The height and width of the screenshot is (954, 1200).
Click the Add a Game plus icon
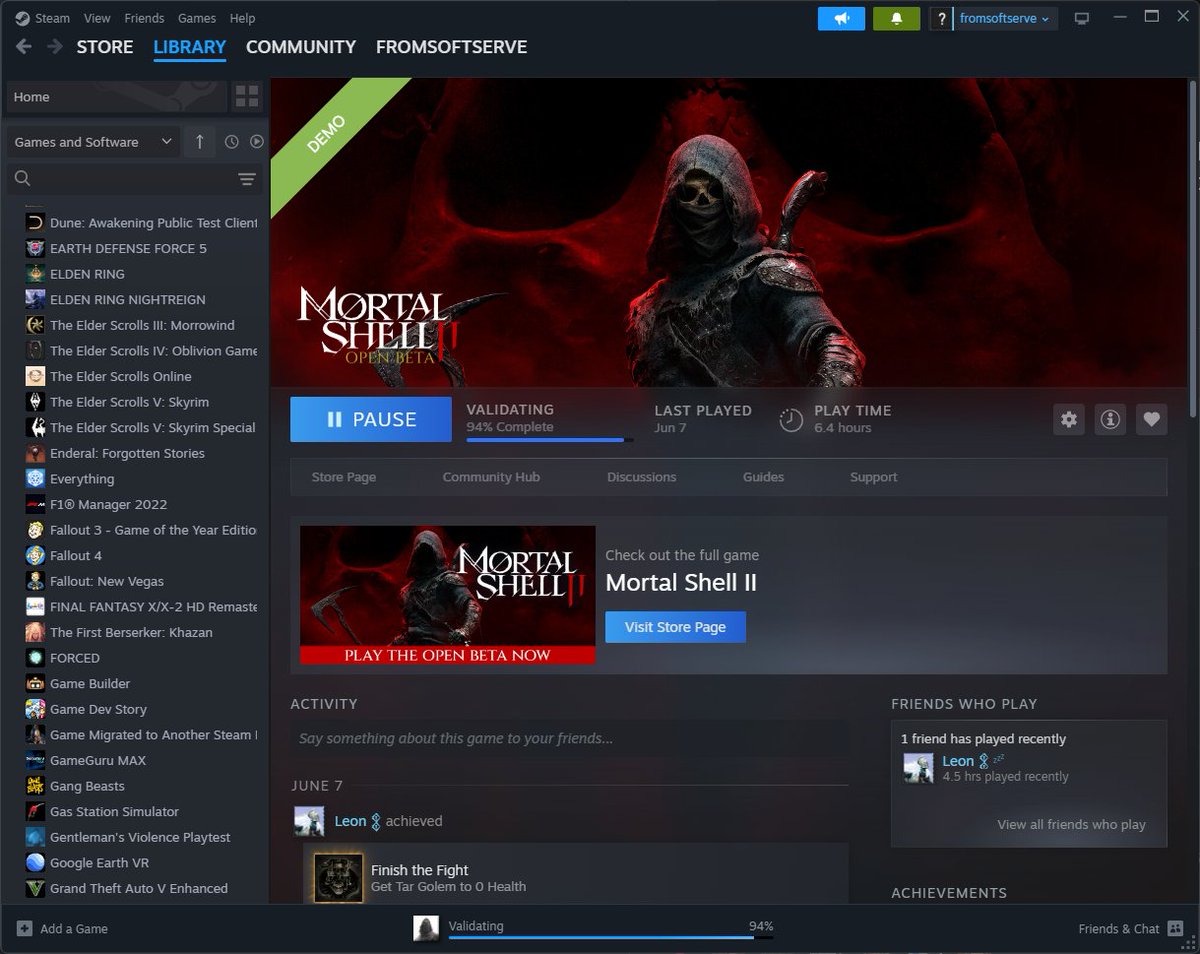click(x=25, y=928)
